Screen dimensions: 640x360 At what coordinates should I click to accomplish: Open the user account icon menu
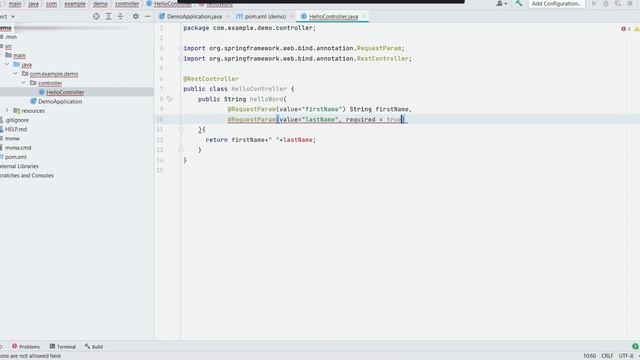501,4
